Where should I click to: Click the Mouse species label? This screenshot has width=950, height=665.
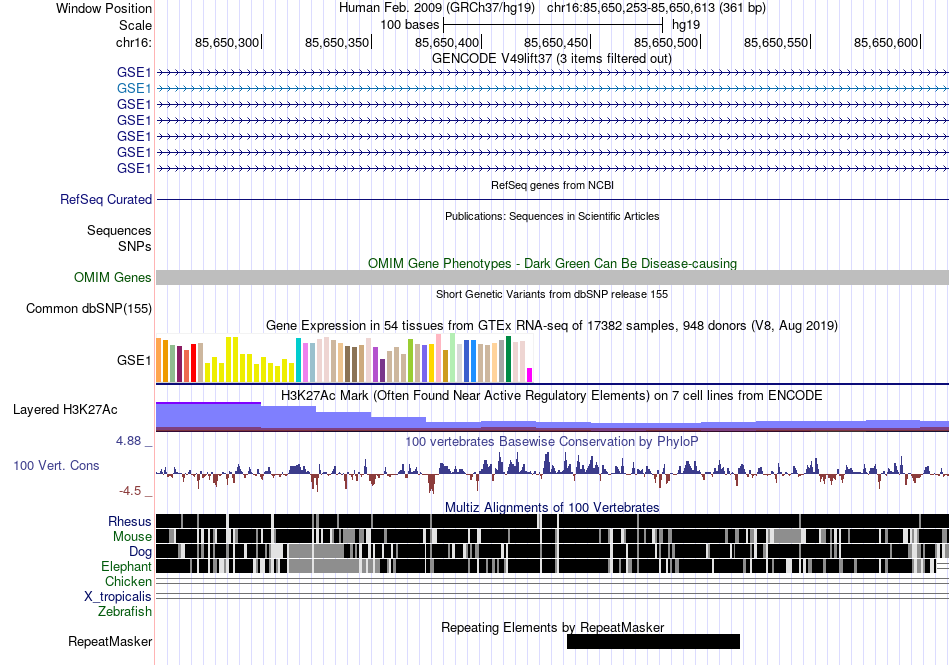(x=132, y=537)
